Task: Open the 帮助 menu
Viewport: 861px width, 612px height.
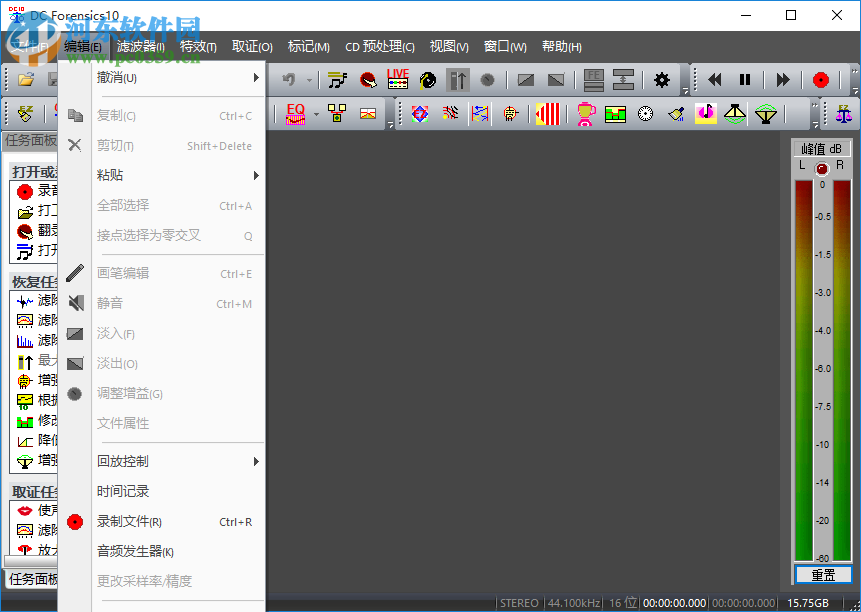Action: (561, 47)
